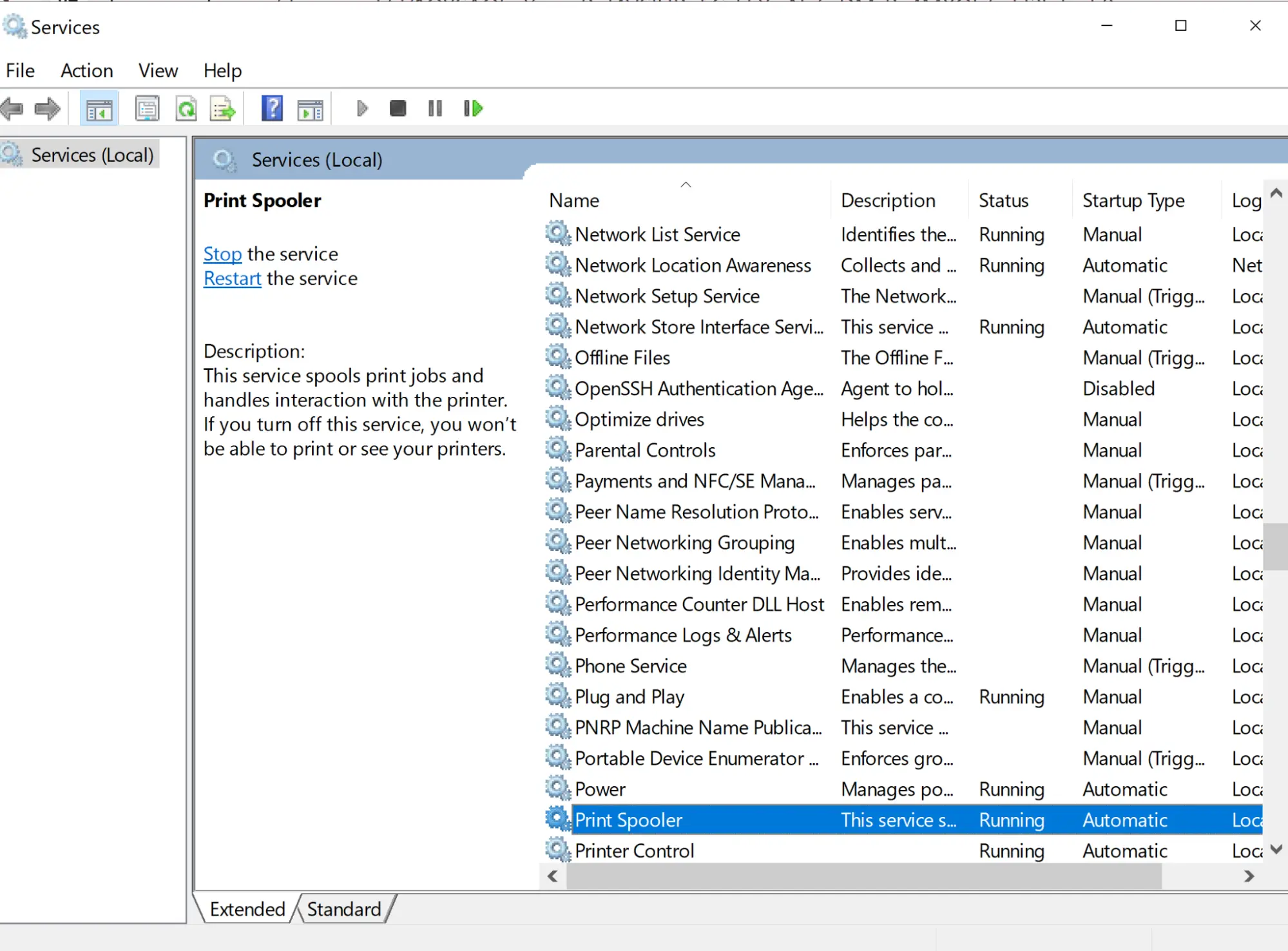Click the vertical scrollbar thumb
Screen dimensions: 1288x951
[x=1275, y=546]
